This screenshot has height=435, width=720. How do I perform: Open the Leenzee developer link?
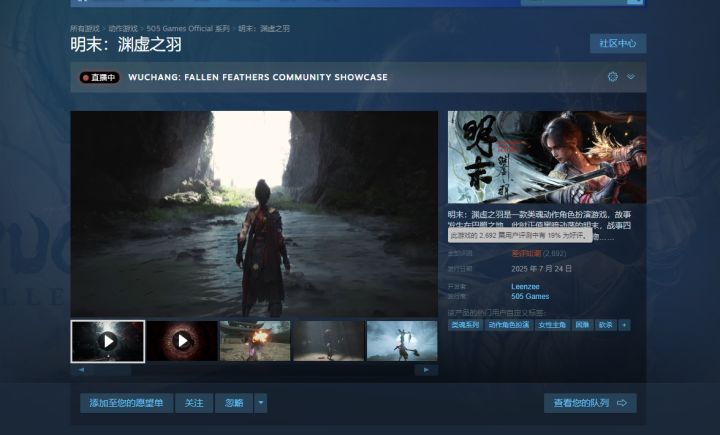coord(525,286)
